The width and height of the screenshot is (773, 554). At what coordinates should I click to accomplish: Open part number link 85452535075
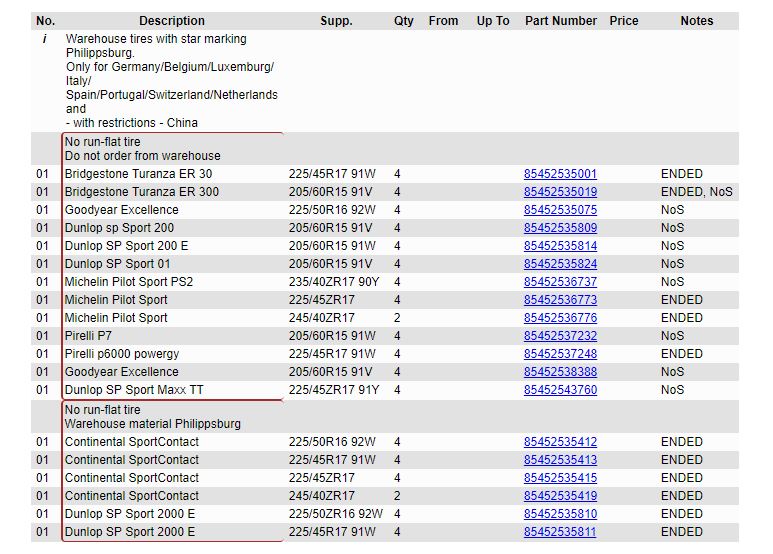click(x=560, y=210)
